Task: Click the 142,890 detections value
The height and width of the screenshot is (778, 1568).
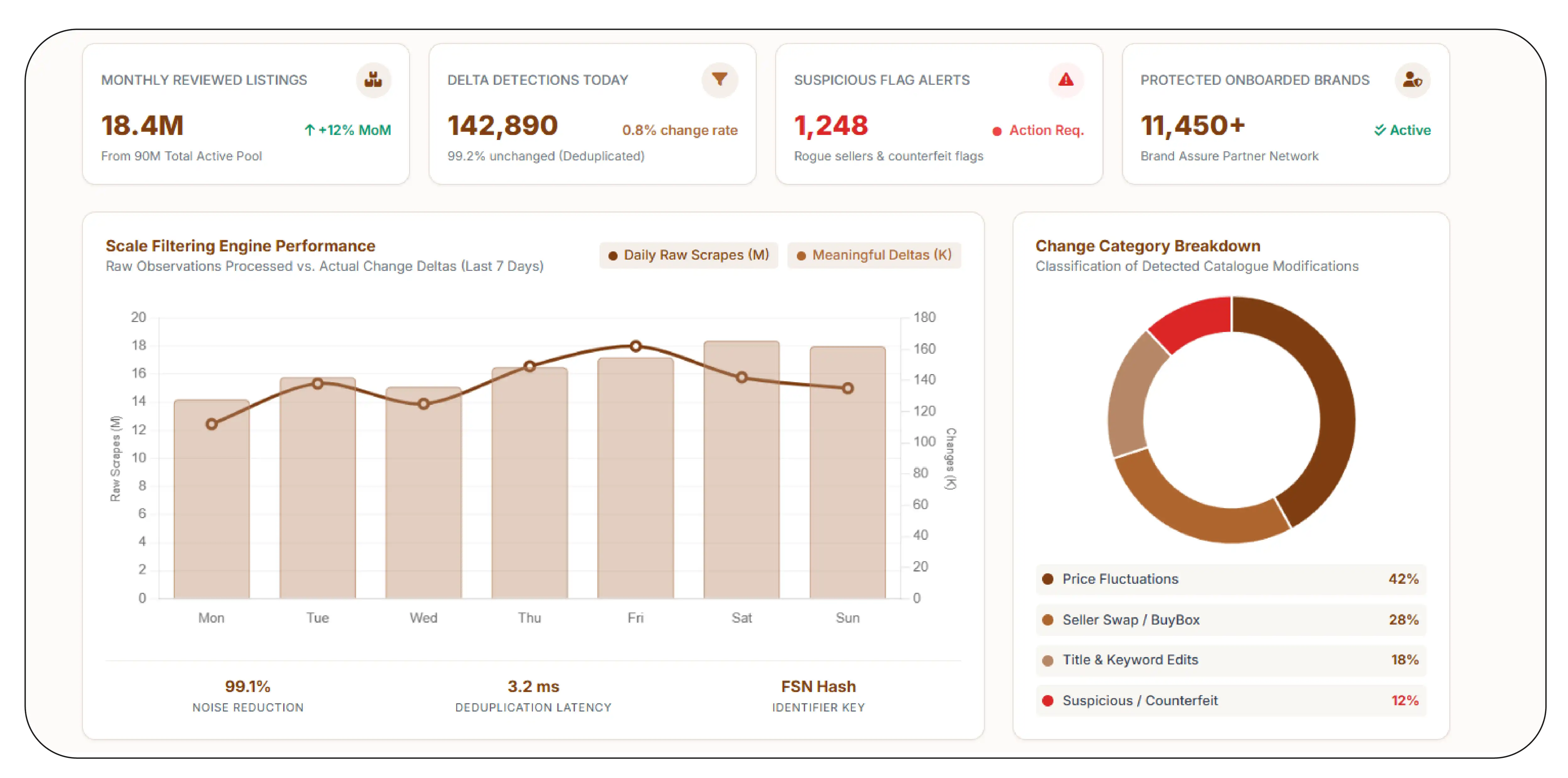Action: [503, 126]
